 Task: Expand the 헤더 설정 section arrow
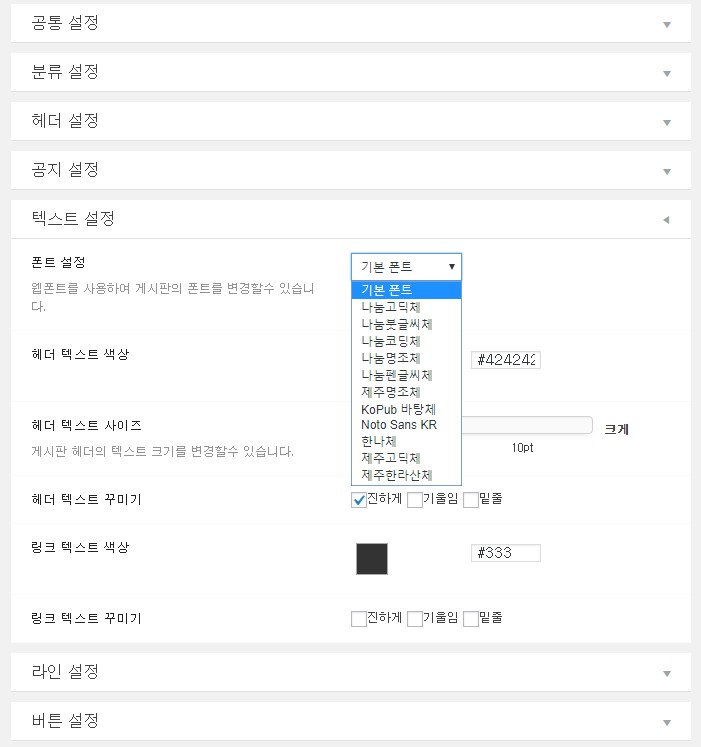(667, 123)
